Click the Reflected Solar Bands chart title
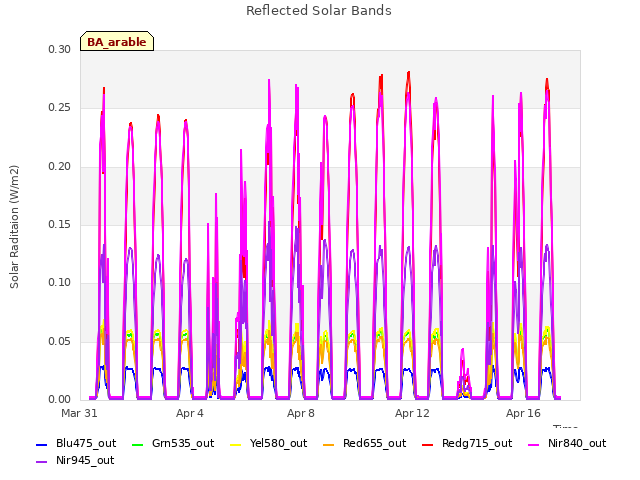The height and width of the screenshot is (480, 640). pos(319,11)
